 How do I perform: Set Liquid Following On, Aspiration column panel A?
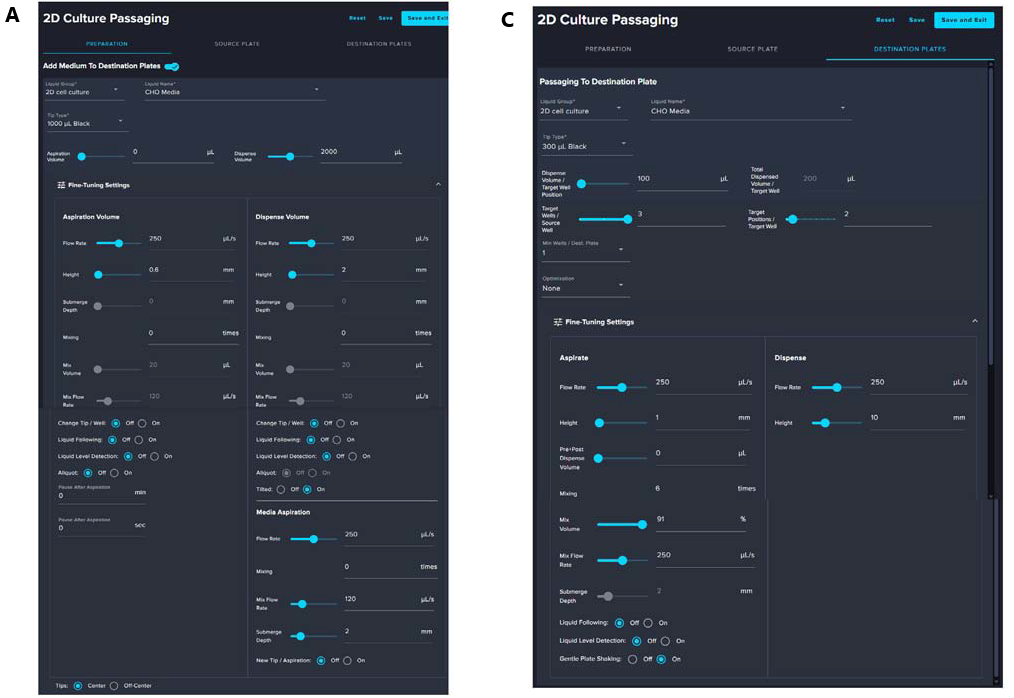pyautogui.click(x=138, y=440)
